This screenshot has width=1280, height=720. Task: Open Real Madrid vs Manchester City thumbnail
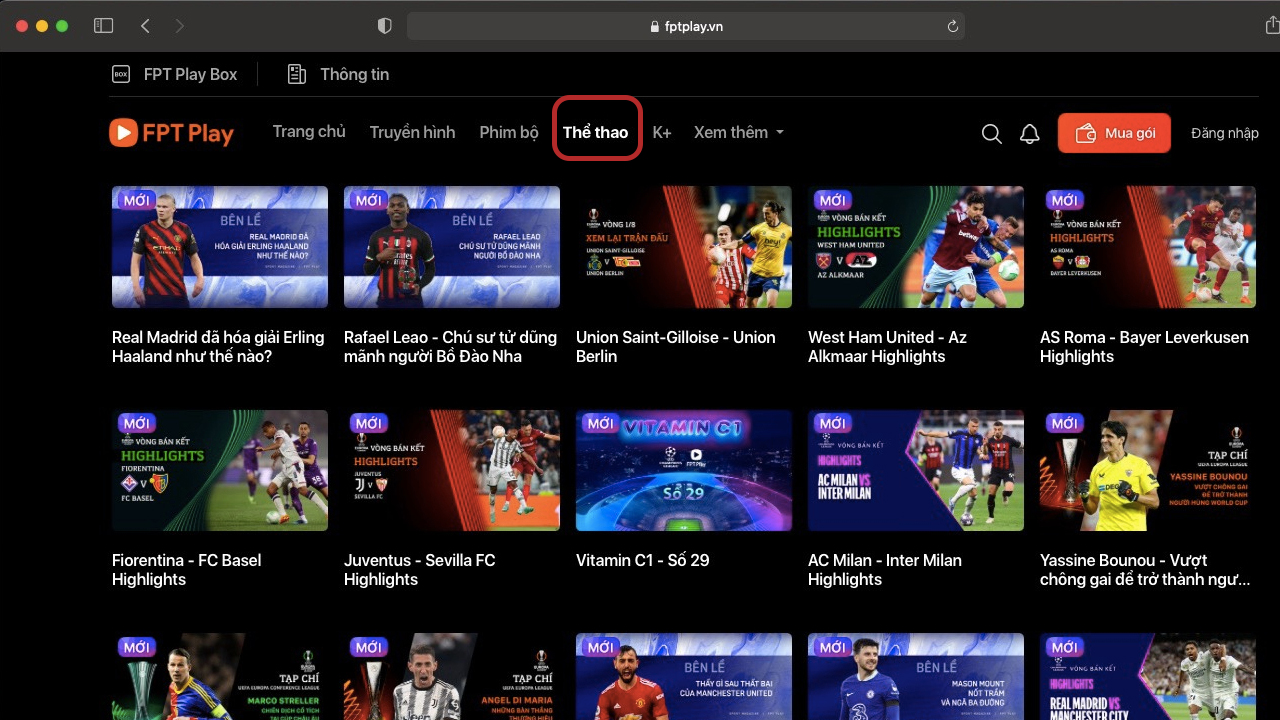click(1148, 677)
